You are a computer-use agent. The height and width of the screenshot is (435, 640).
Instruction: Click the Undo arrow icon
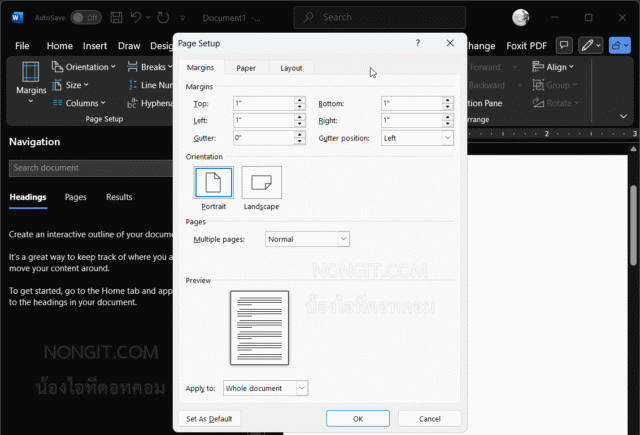[136, 17]
